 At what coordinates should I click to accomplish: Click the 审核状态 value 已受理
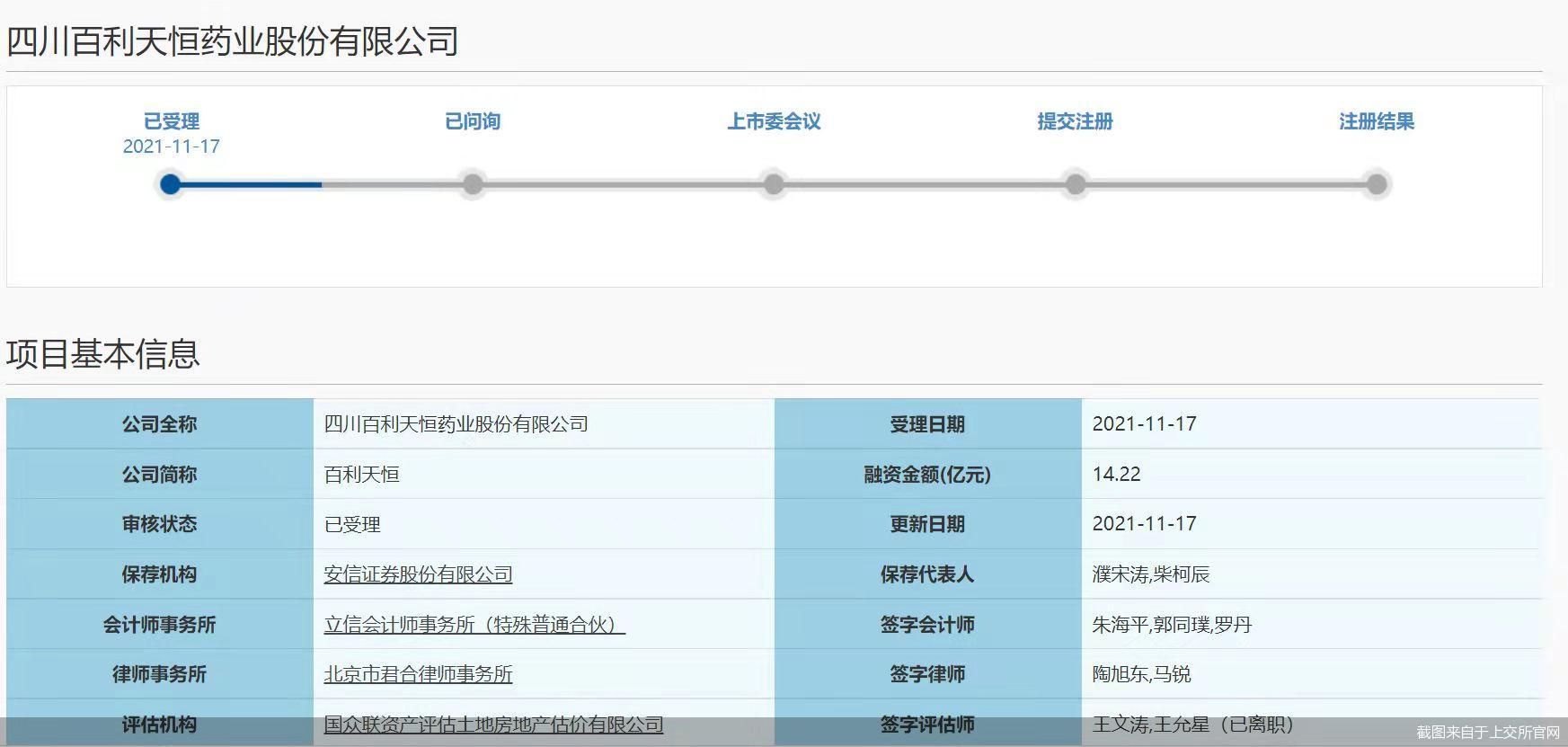[x=352, y=524]
